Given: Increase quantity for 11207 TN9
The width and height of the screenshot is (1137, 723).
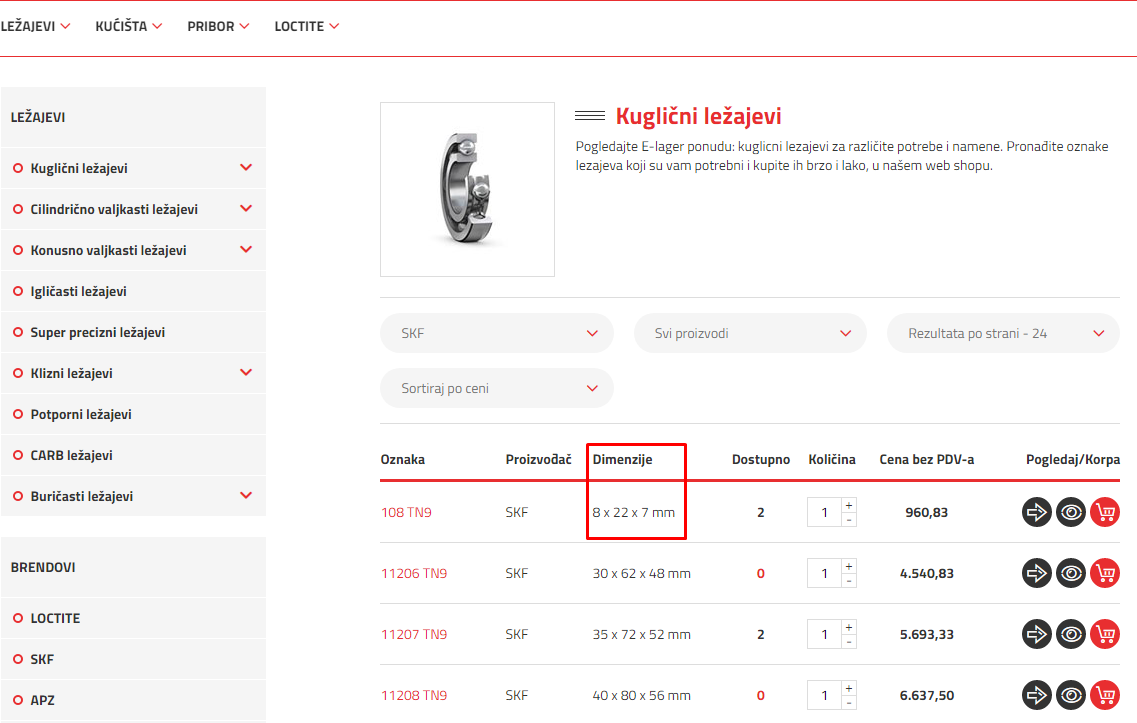Looking at the screenshot, I should click(x=849, y=627).
